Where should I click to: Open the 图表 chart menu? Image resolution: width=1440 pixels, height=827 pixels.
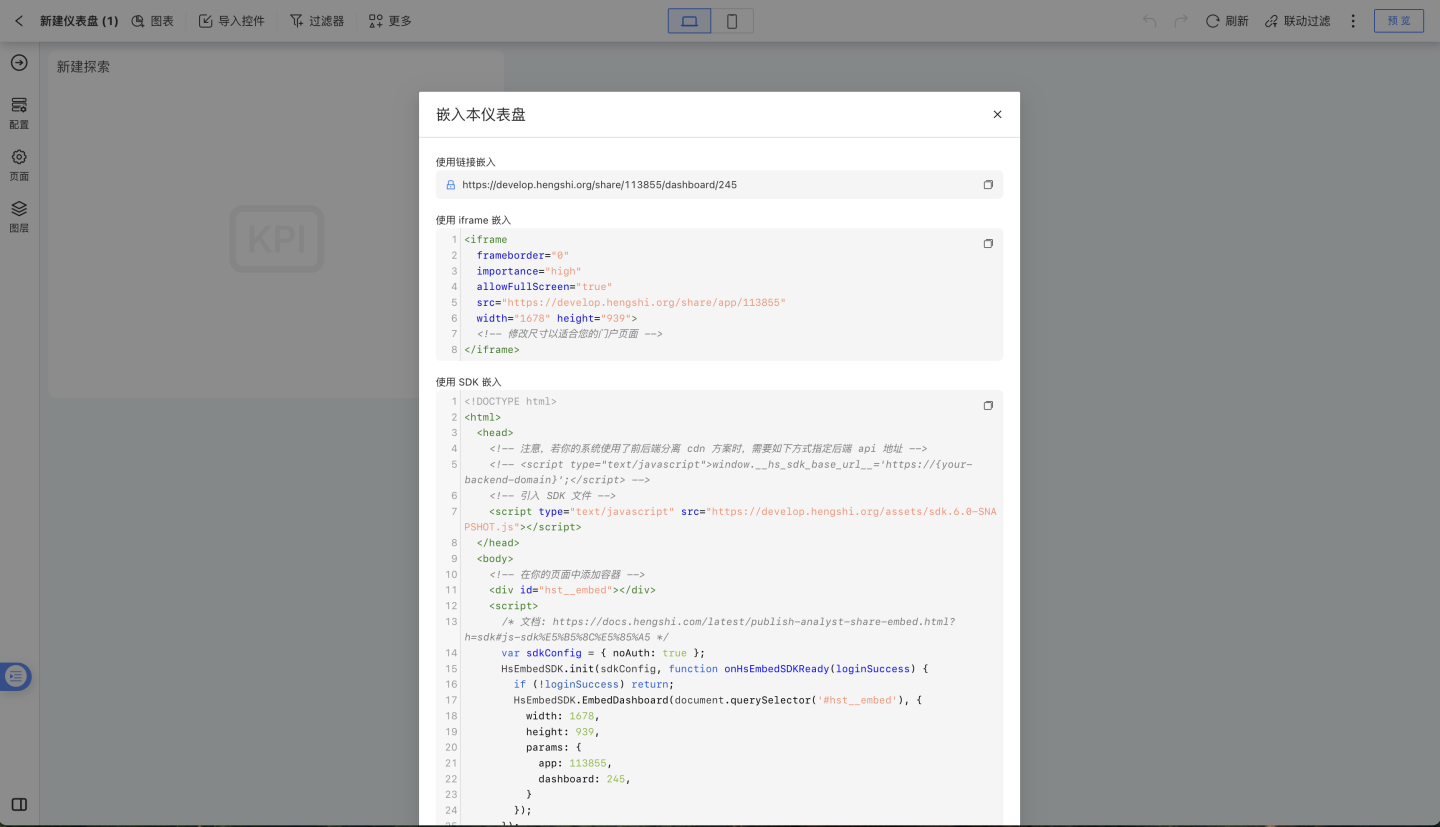click(x=152, y=21)
